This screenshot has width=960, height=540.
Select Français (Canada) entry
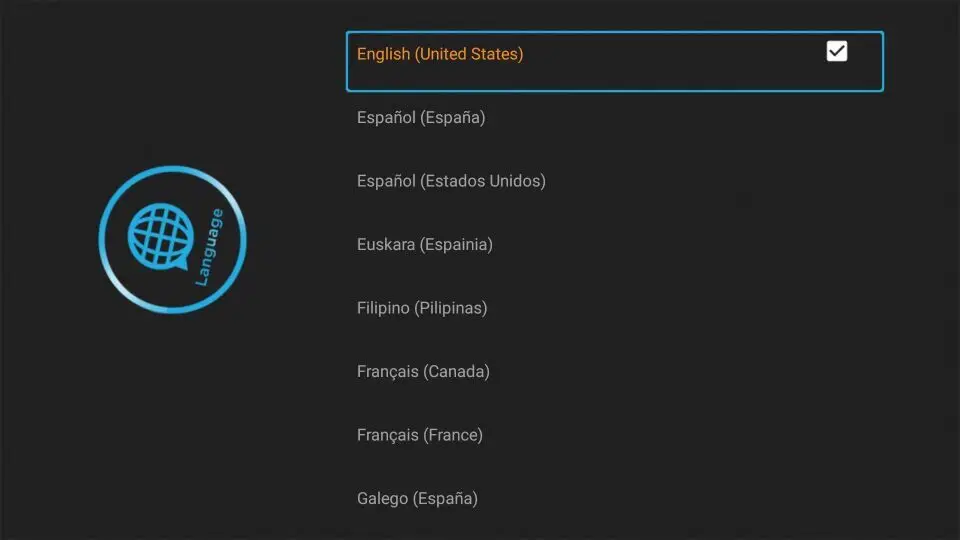coord(614,372)
